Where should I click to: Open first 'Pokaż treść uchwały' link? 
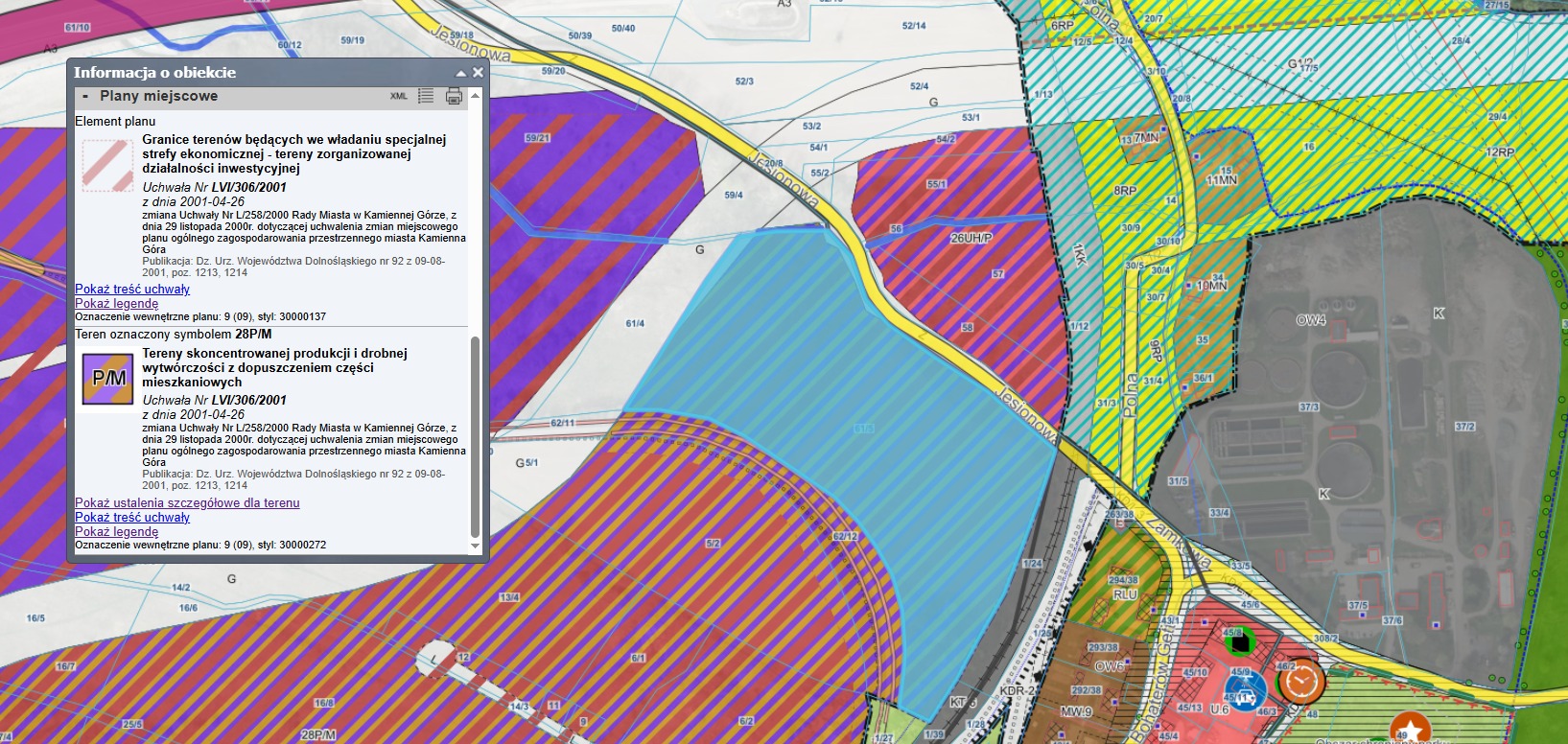[x=132, y=289]
